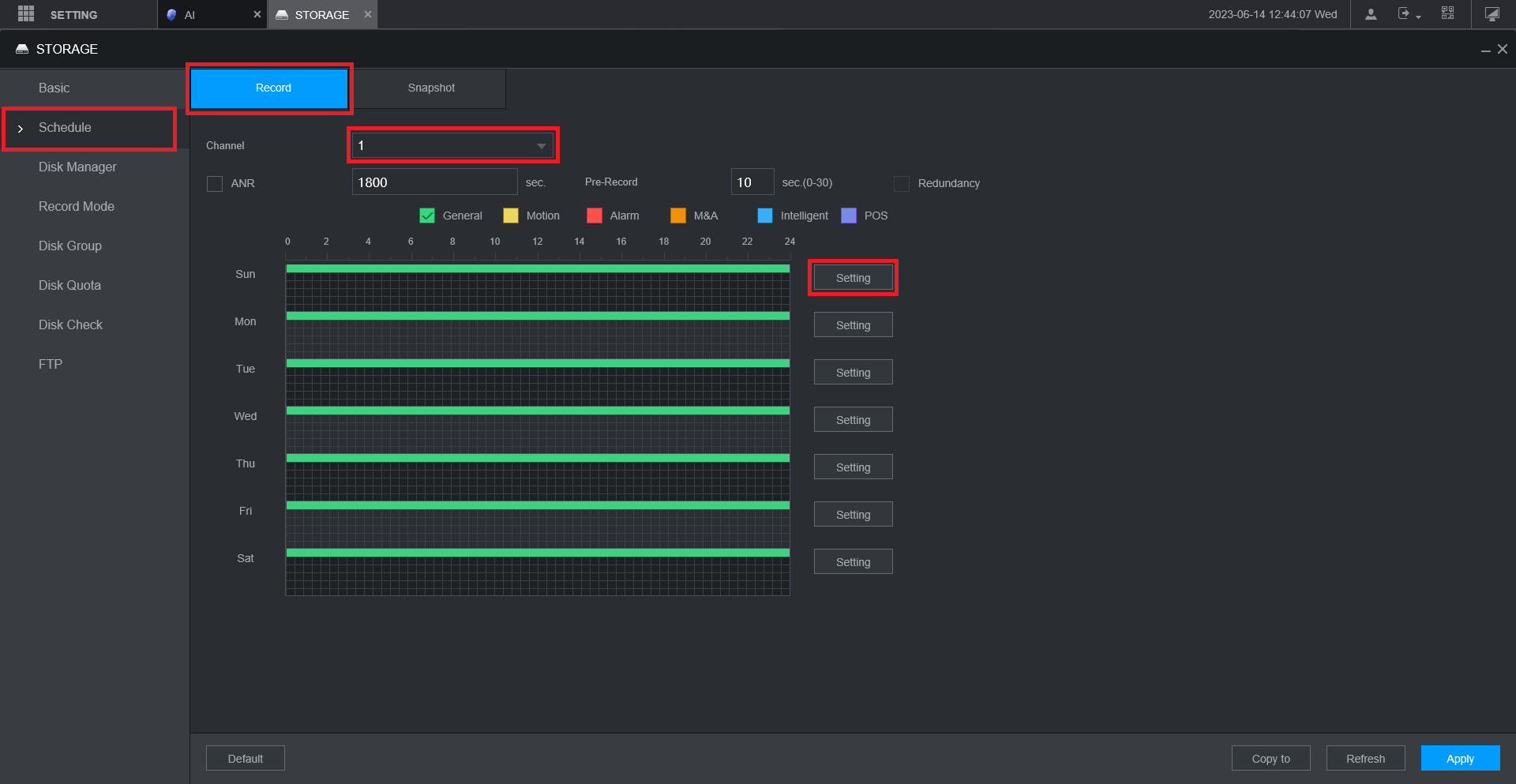
Task: Open the live view monitor icon
Action: click(x=1492, y=14)
